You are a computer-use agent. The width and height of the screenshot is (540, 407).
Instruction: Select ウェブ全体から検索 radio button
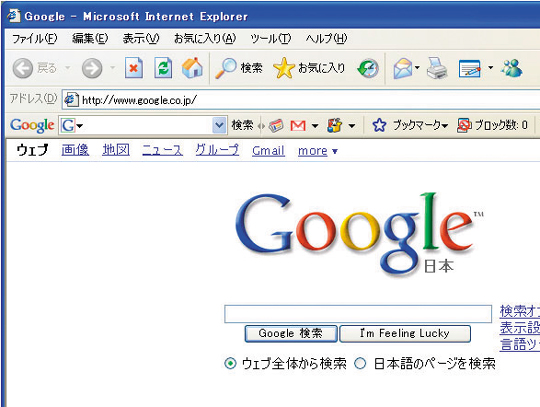(x=230, y=363)
